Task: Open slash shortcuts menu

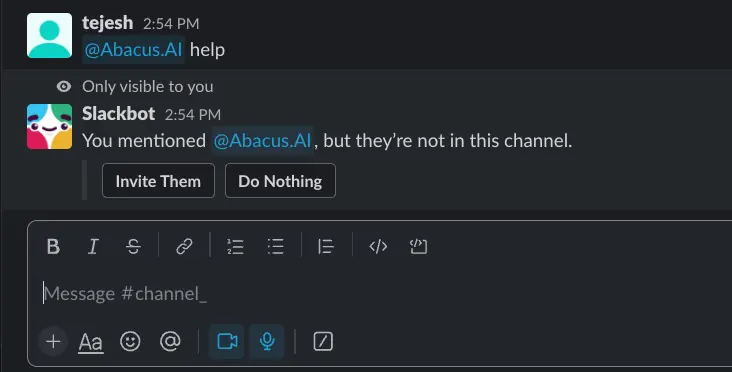Action: pos(323,342)
